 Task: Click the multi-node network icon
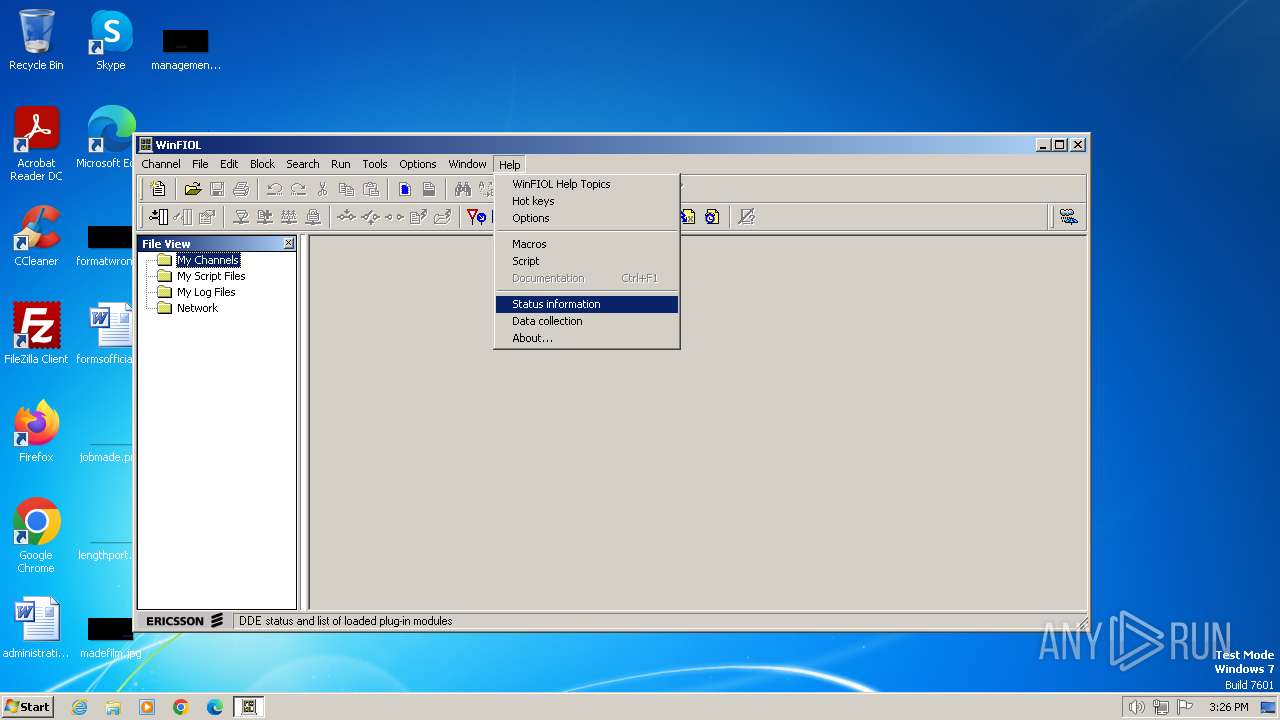(x=289, y=216)
